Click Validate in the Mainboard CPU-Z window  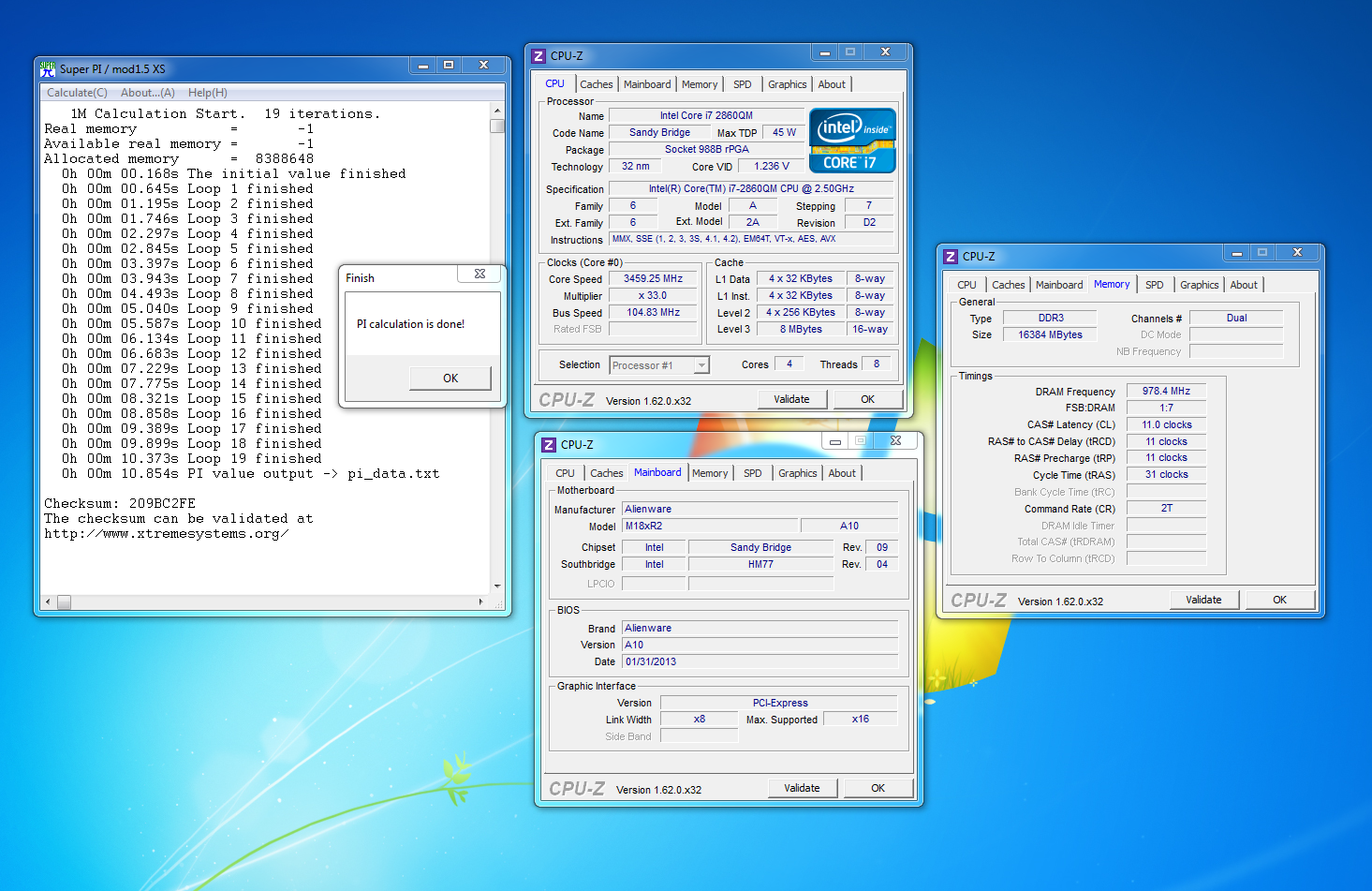tap(802, 788)
